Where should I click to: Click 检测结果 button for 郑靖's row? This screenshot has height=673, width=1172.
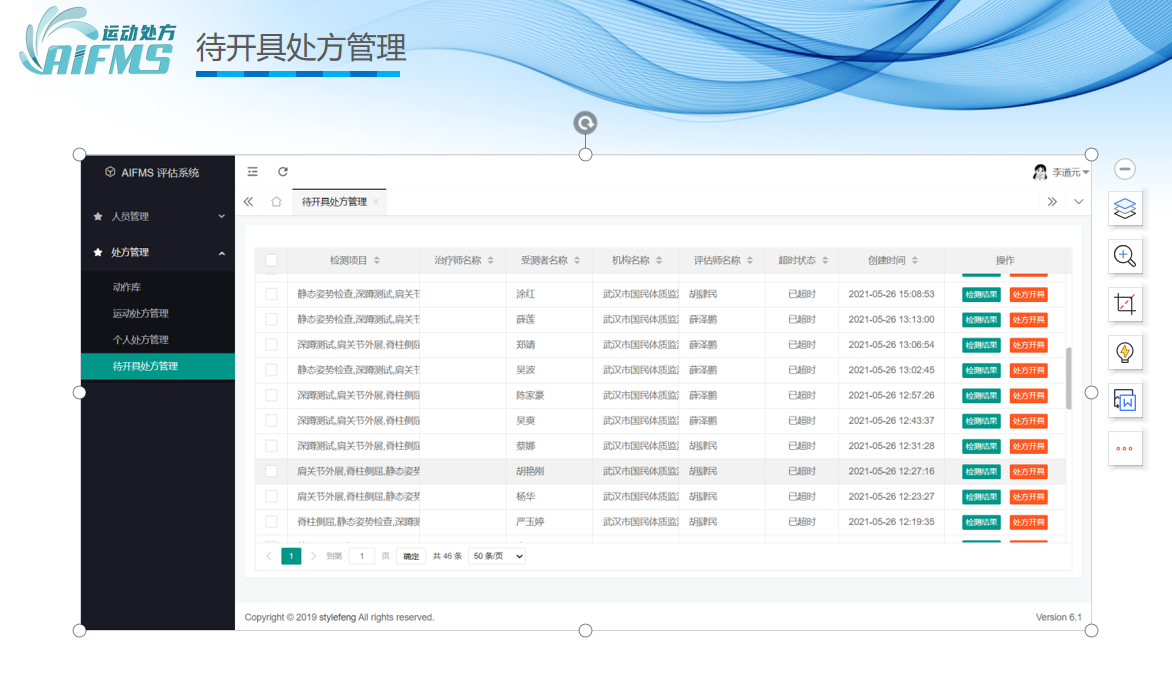point(981,345)
